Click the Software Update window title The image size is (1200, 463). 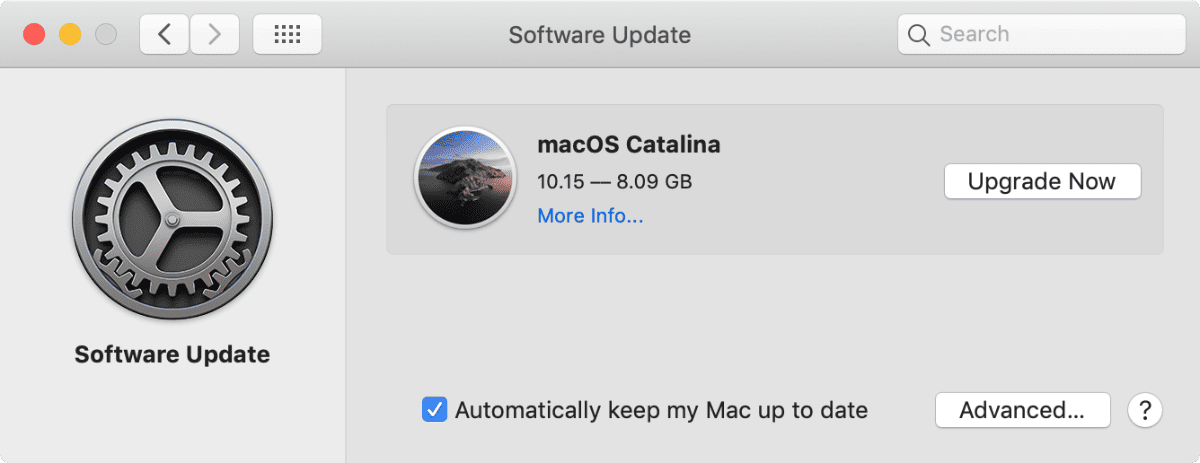599,35
